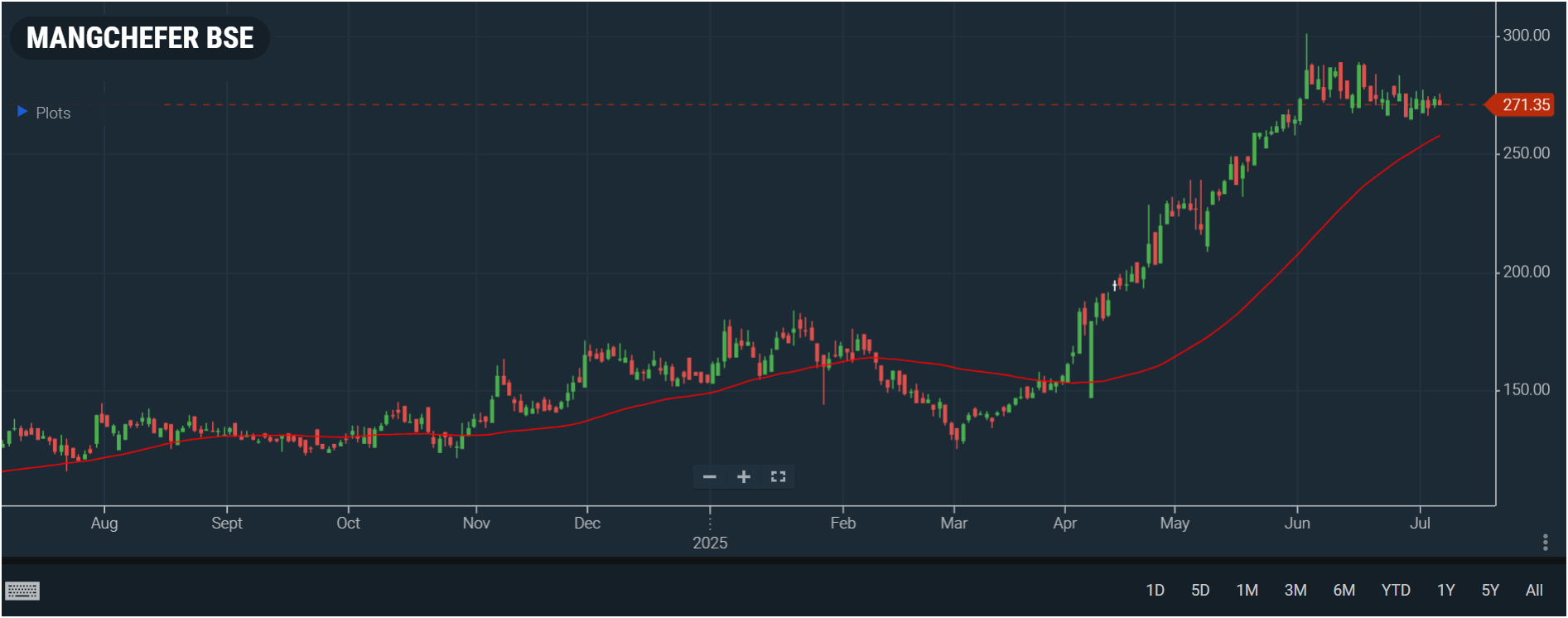The width and height of the screenshot is (1568, 618).
Task: Click the Feb label on time axis
Action: point(843,523)
